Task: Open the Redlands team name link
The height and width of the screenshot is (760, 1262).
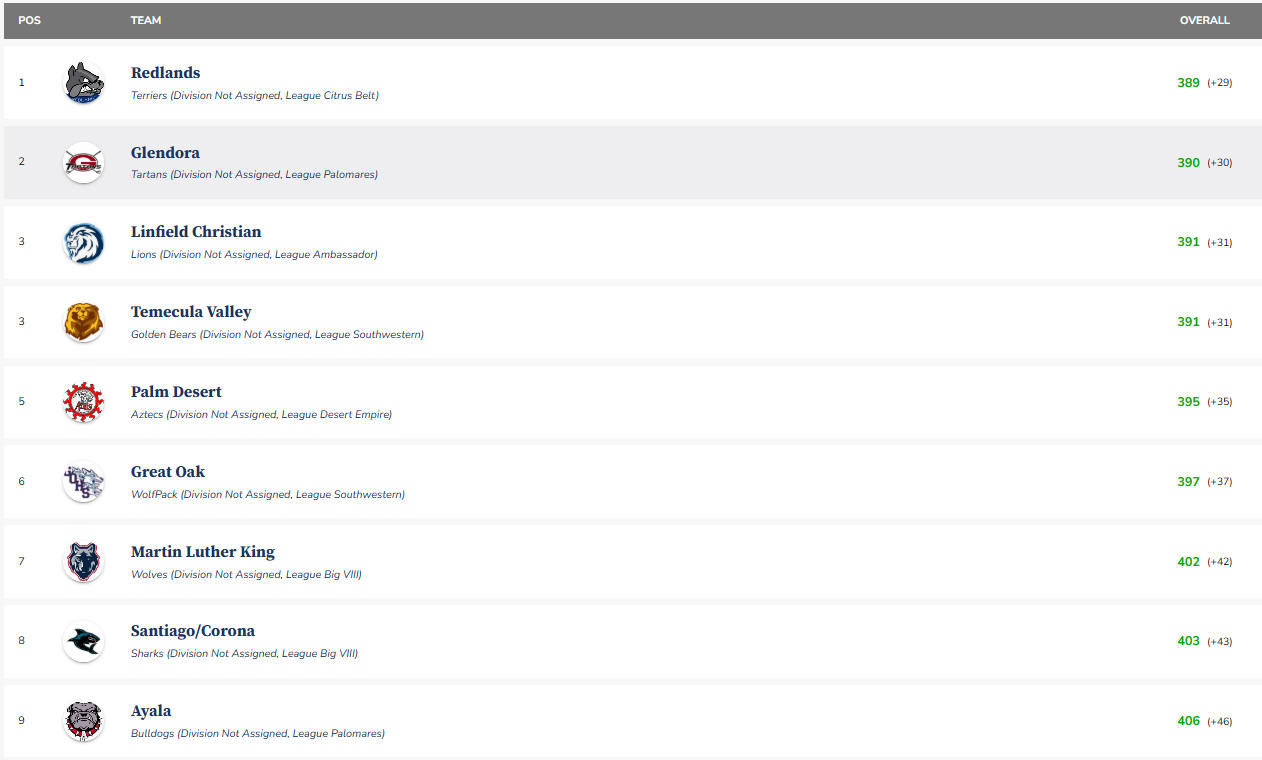Action: coord(165,73)
